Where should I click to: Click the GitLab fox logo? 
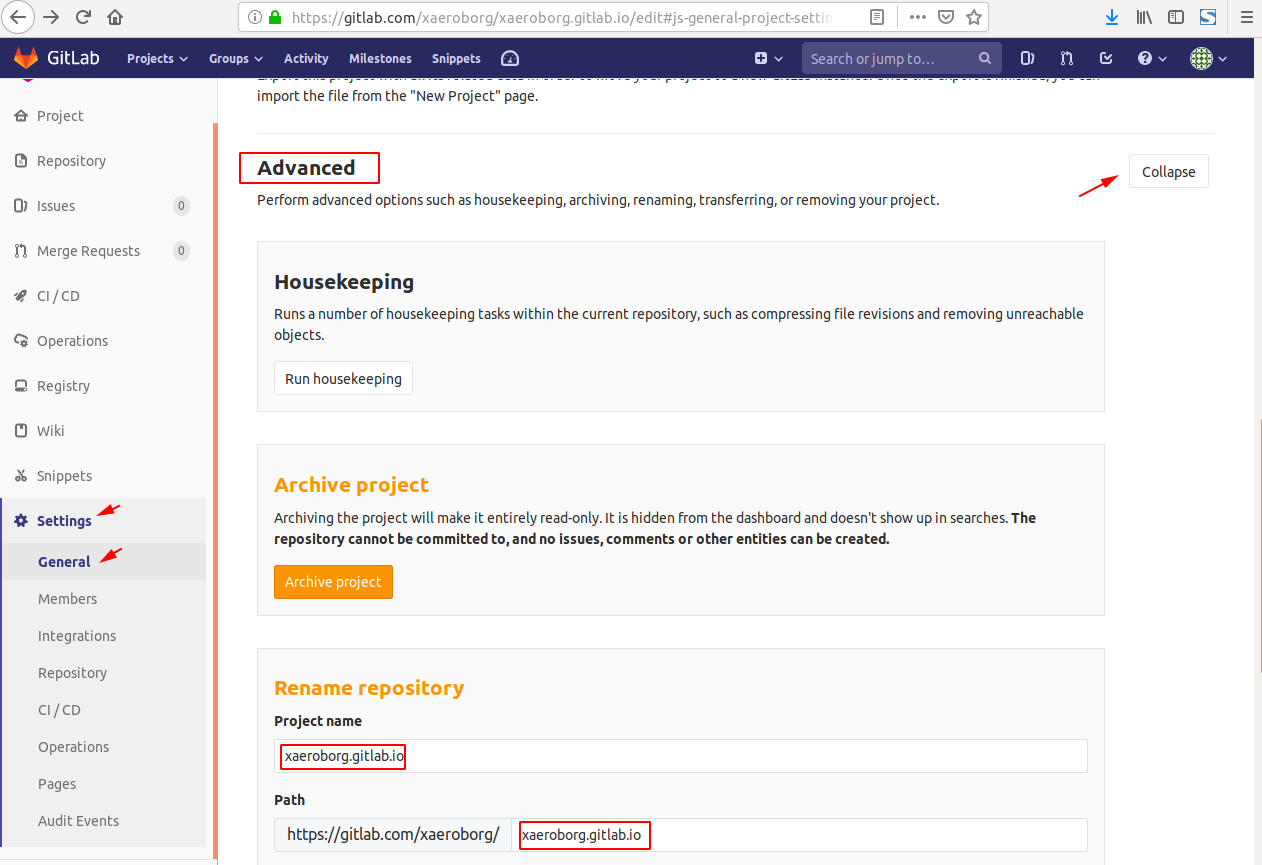(x=26, y=58)
